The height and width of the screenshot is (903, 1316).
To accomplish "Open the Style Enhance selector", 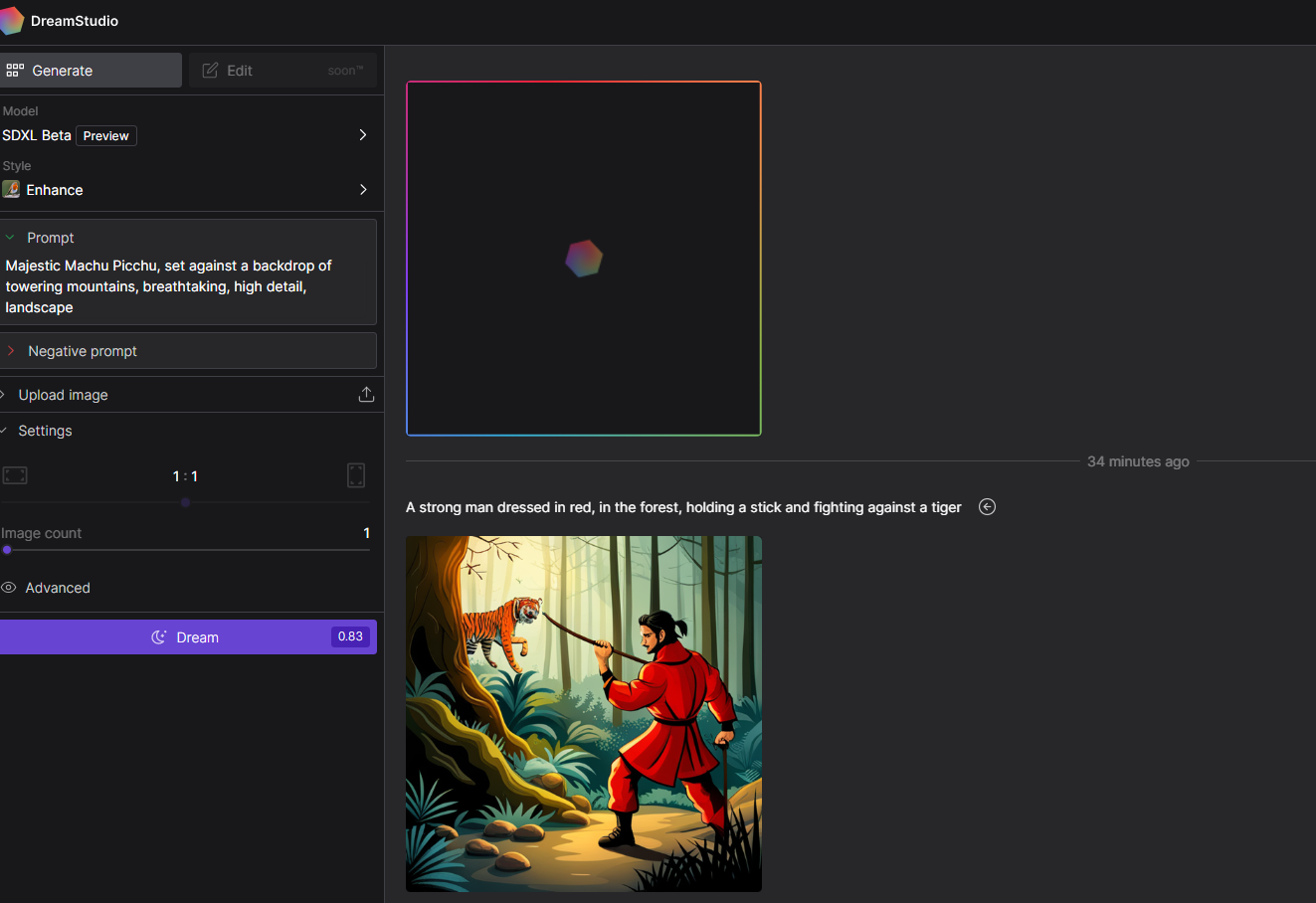I will click(362, 190).
